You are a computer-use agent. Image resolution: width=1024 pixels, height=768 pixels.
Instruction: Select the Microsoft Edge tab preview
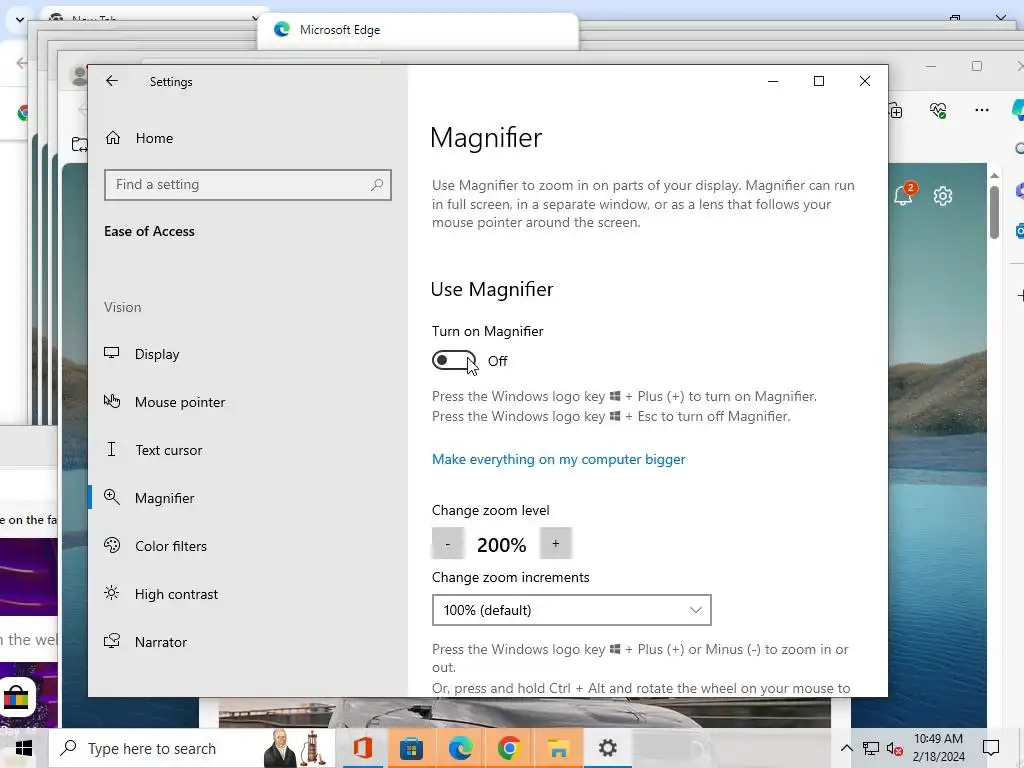point(418,29)
